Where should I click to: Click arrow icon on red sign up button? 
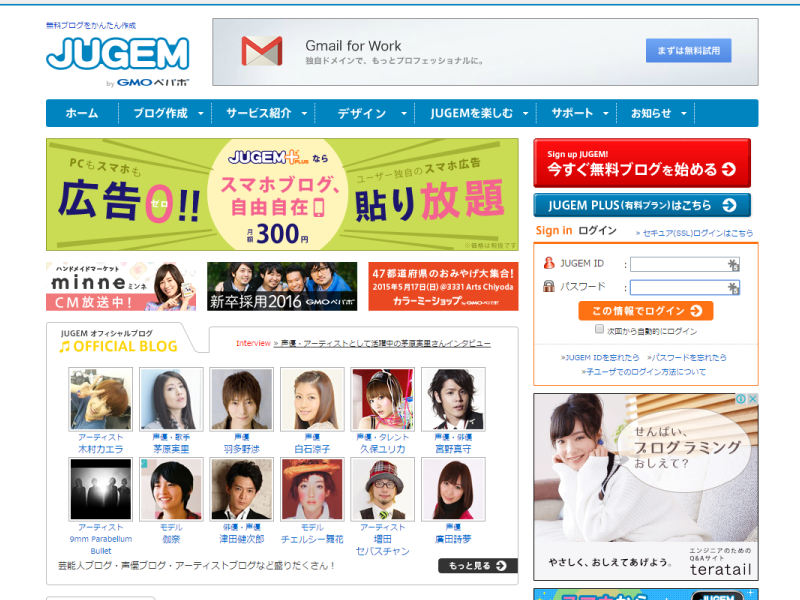(729, 169)
